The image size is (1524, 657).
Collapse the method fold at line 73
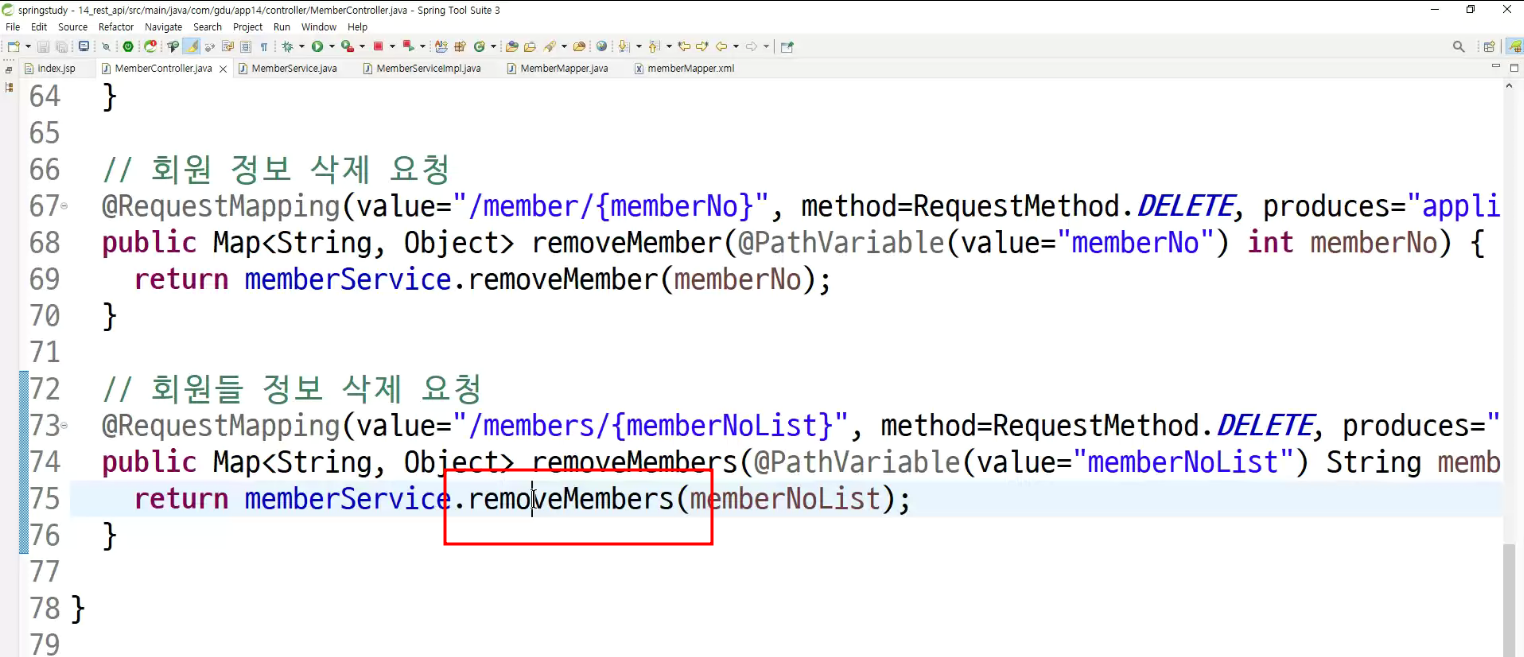click(x=65, y=426)
